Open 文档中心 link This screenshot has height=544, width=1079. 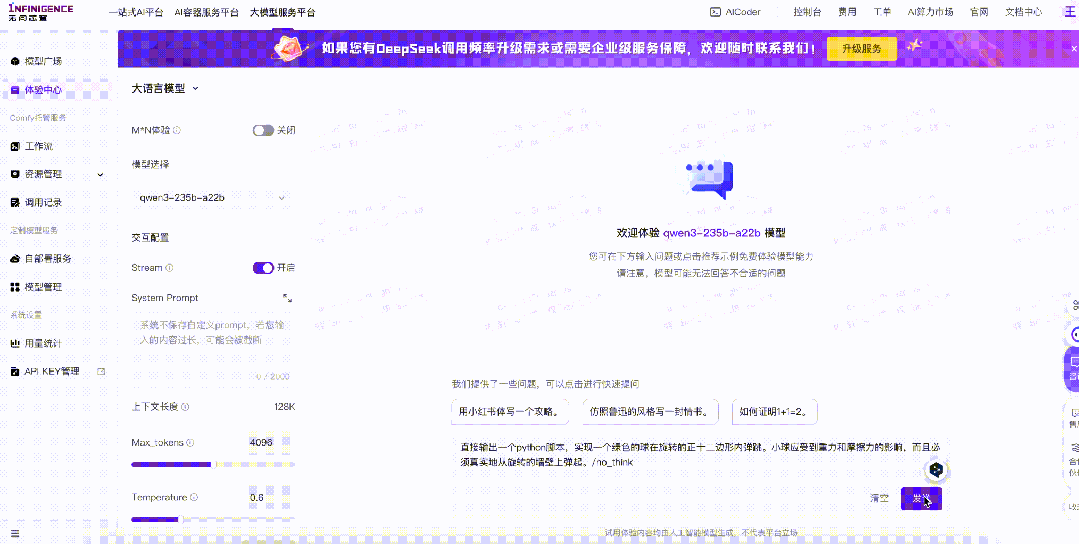pyautogui.click(x=1024, y=12)
